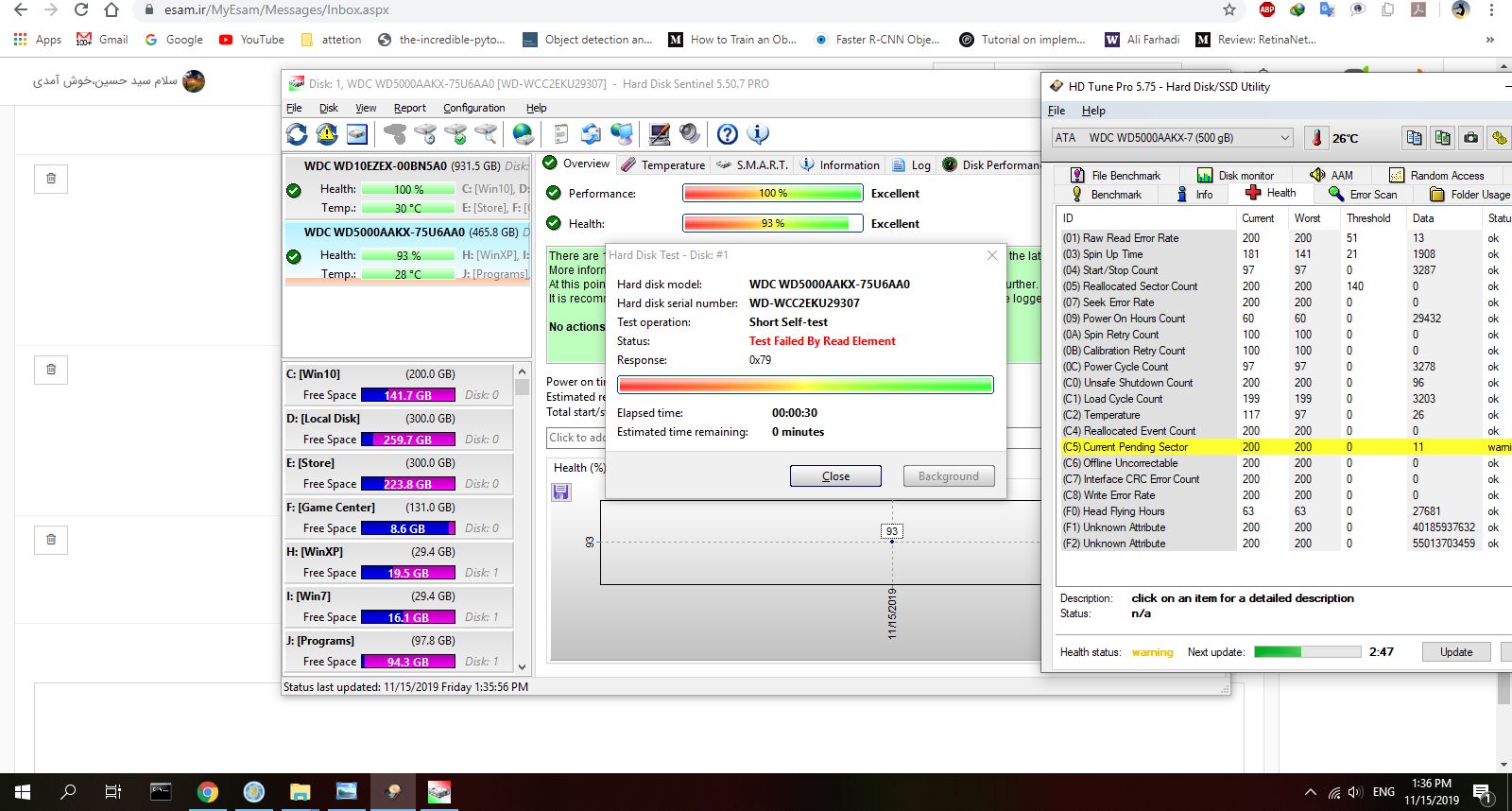1512x811 pixels.
Task: Click the self-test progress bar in the dialog
Action: 805,385
